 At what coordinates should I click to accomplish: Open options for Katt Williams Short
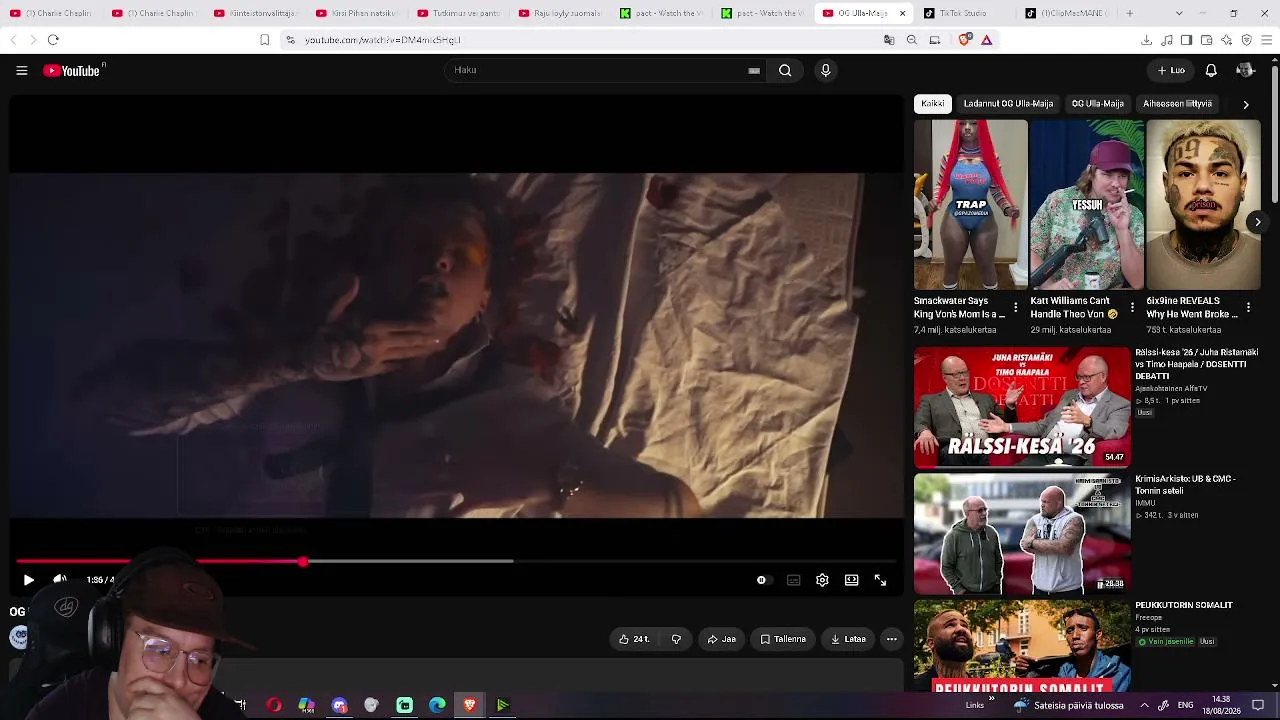(x=1132, y=308)
